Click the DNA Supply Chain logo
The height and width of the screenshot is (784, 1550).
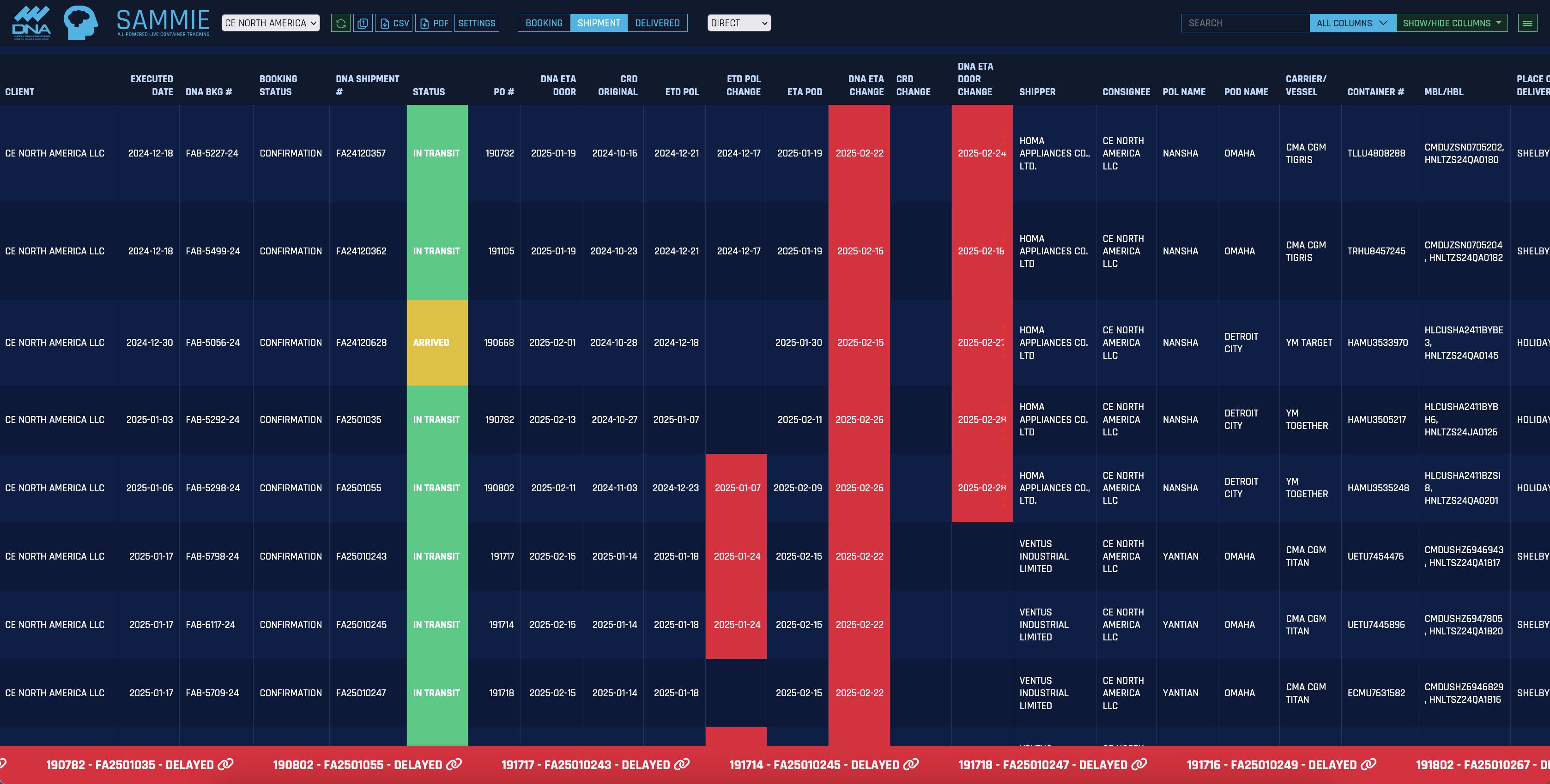31,23
